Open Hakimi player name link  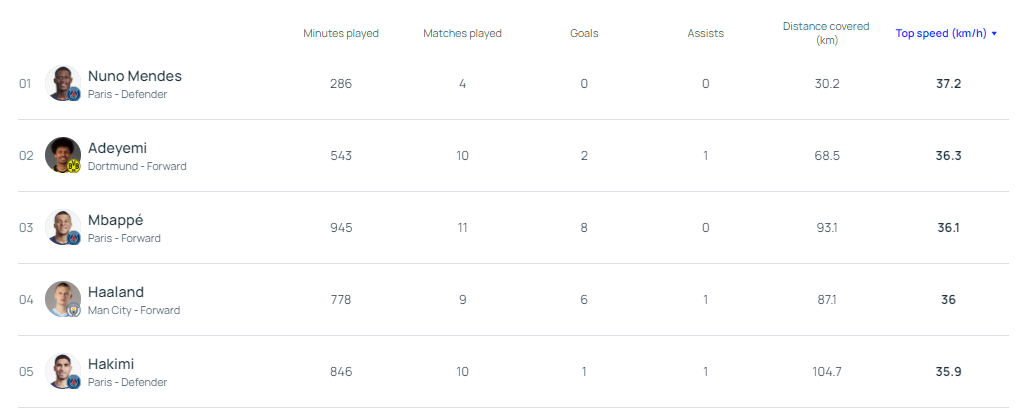click(111, 364)
